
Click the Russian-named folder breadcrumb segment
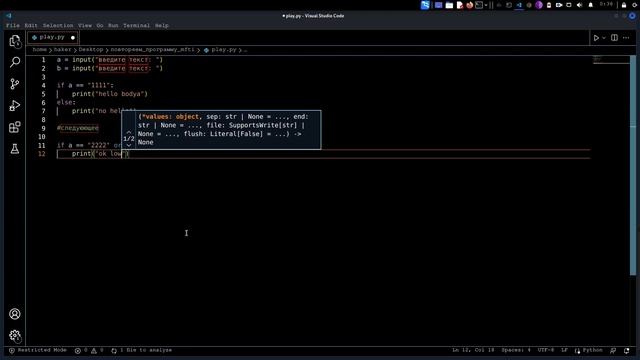click(x=152, y=50)
